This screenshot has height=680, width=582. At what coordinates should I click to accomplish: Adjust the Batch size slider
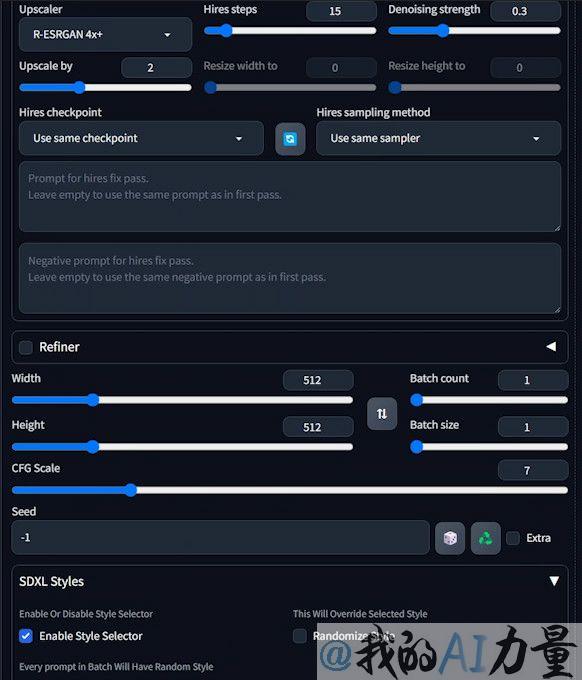coord(489,447)
